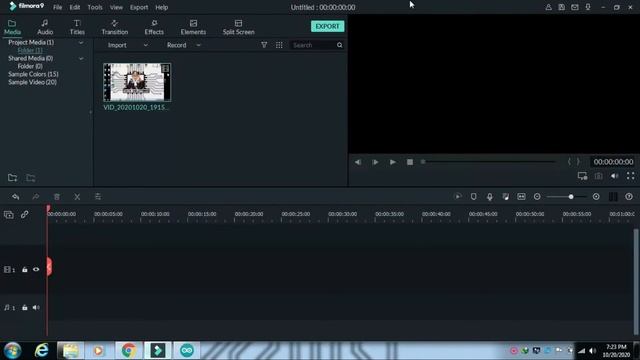
Task: Collapse the Project Media tree arrow
Action: pos(81,42)
